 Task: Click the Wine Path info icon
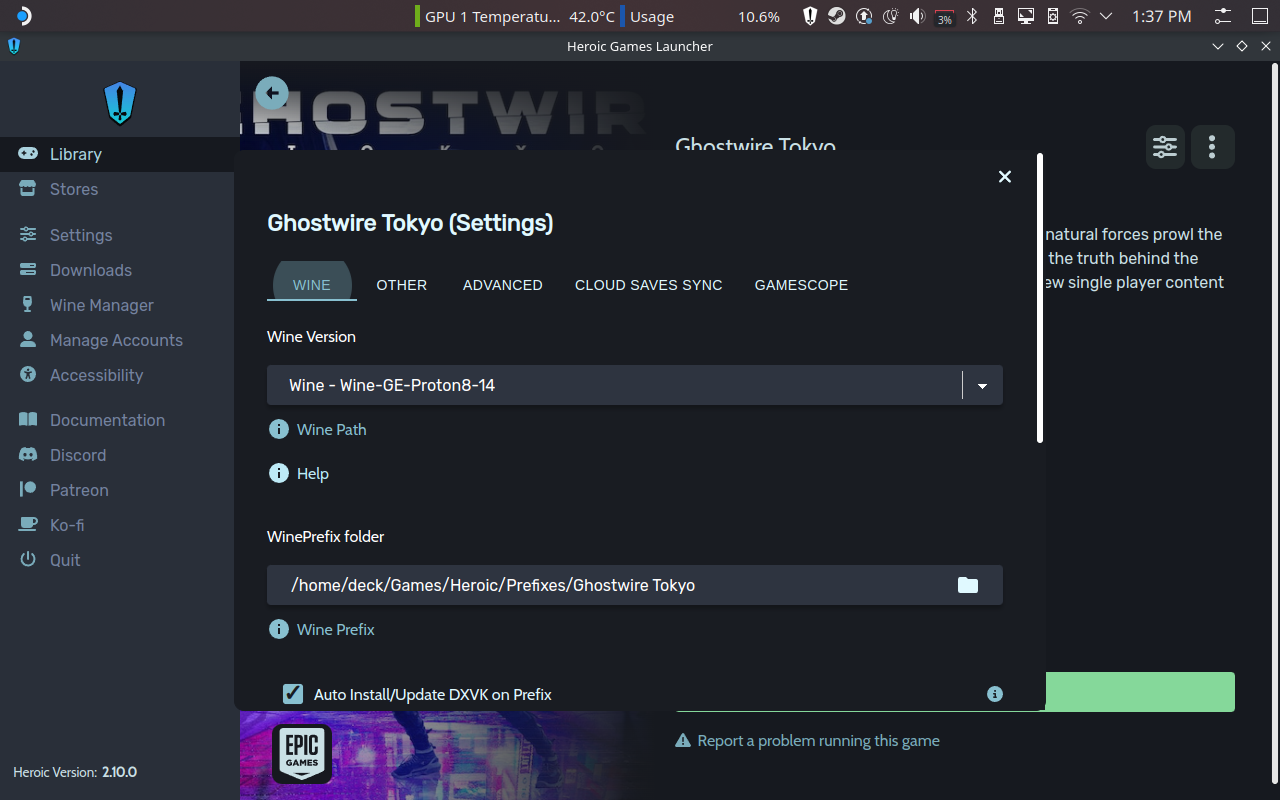click(x=279, y=429)
